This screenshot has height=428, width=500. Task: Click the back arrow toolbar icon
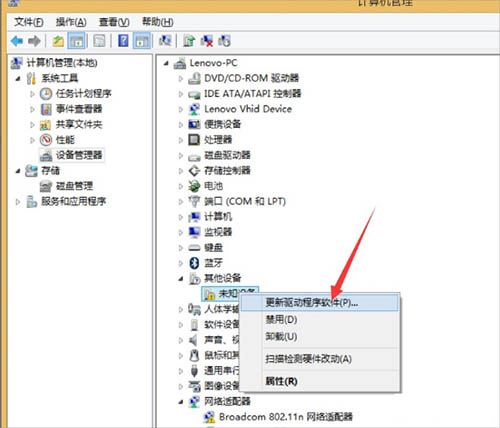click(17, 41)
